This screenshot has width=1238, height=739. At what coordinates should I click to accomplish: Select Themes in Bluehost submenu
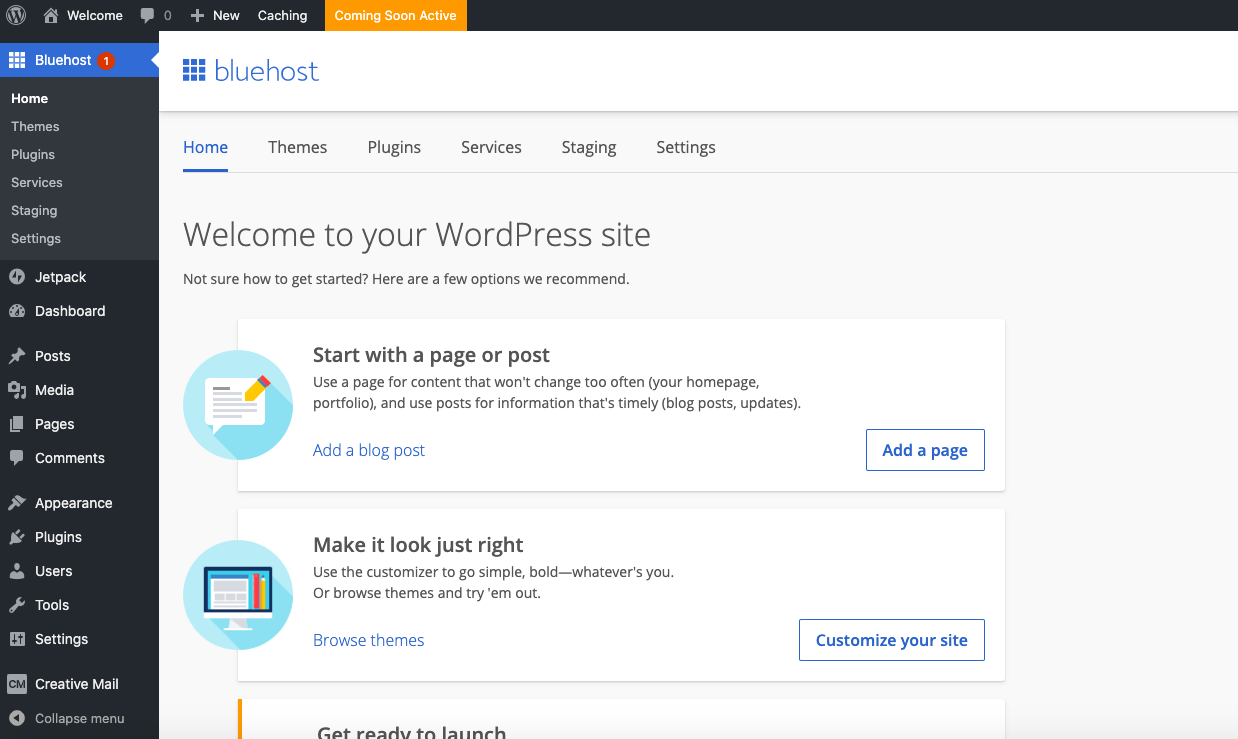35,126
